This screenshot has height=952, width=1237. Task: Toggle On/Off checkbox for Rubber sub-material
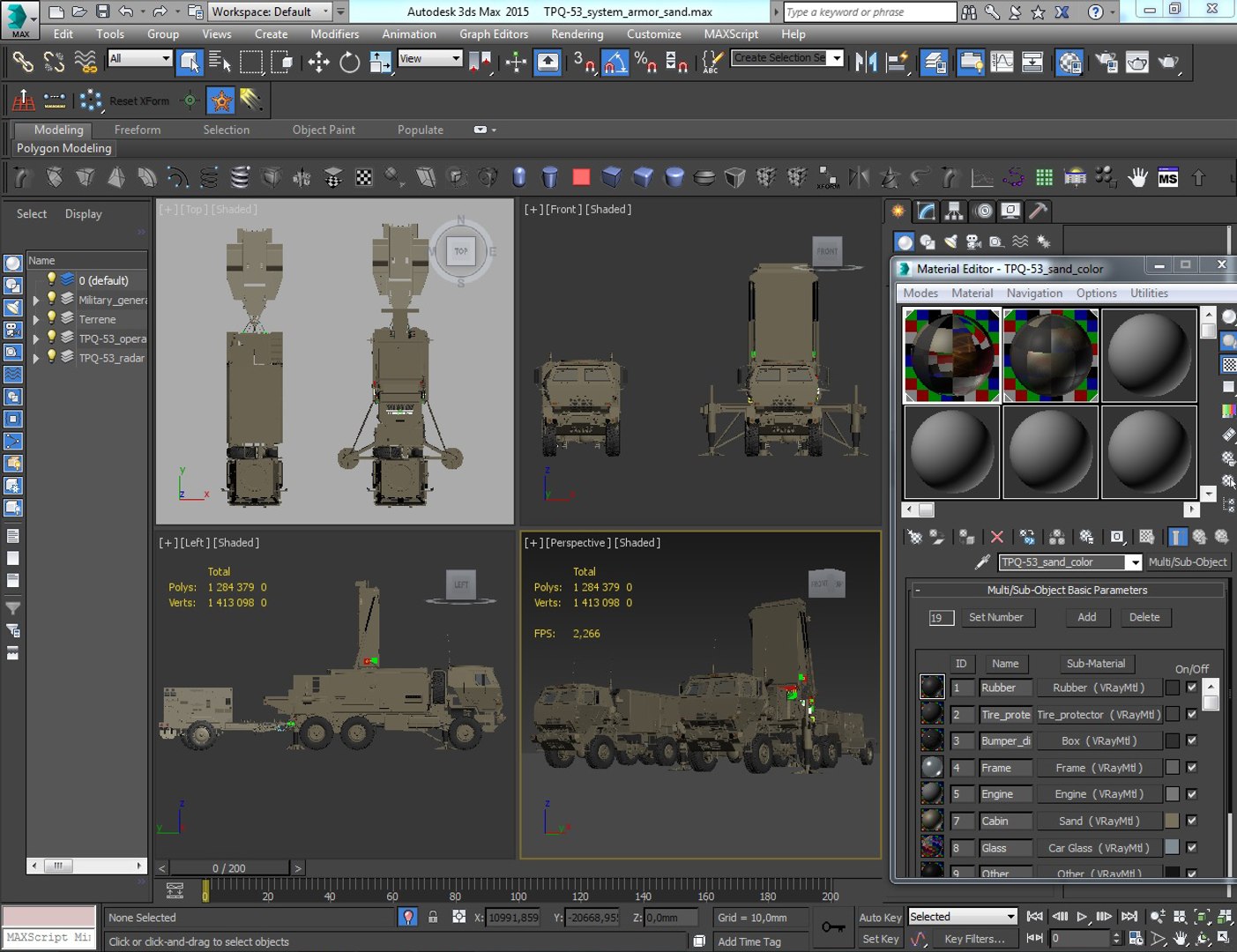click(x=1191, y=688)
